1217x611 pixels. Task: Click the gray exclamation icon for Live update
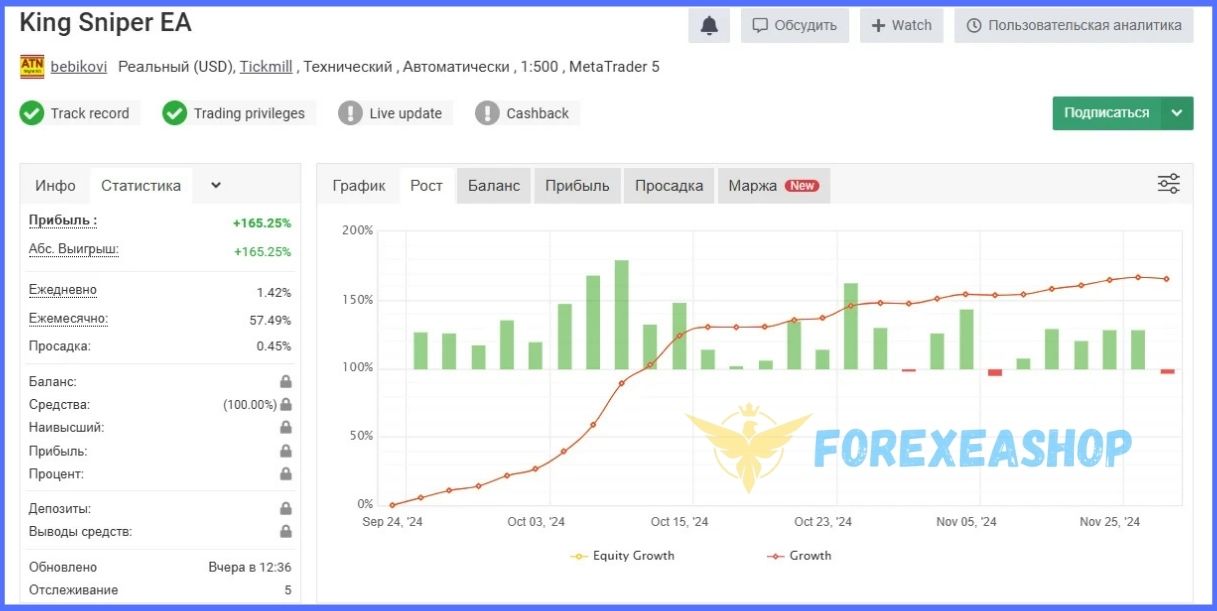(350, 113)
